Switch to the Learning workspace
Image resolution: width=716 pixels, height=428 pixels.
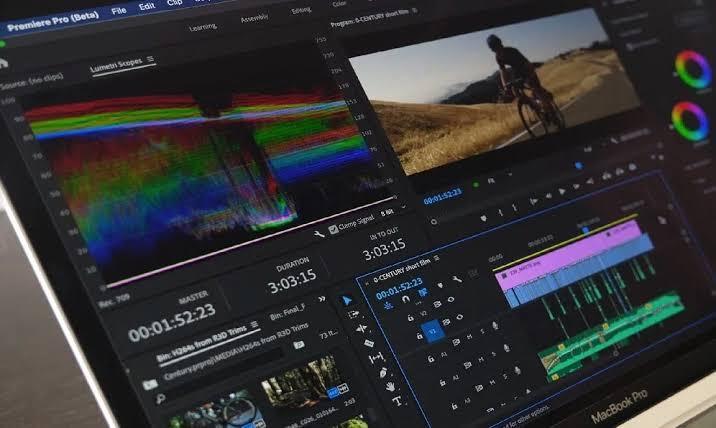point(203,27)
